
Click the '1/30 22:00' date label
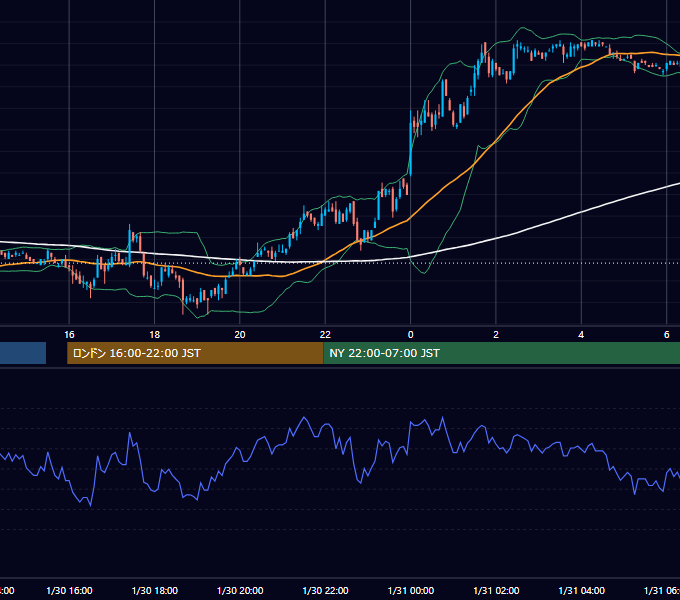[x=325, y=591]
